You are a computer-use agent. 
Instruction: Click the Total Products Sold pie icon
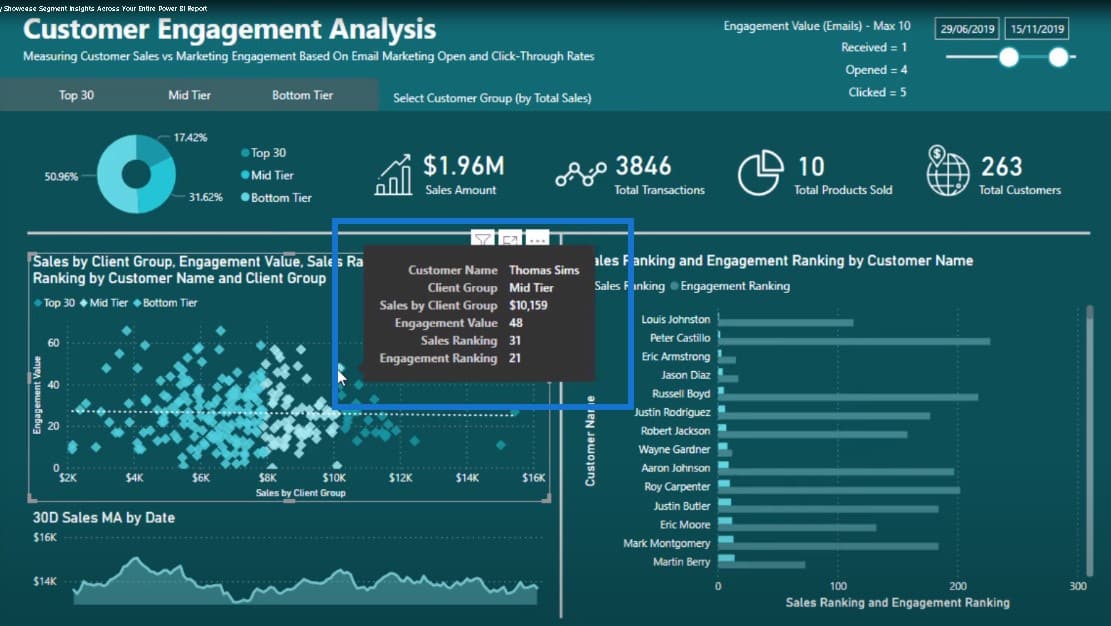click(760, 172)
